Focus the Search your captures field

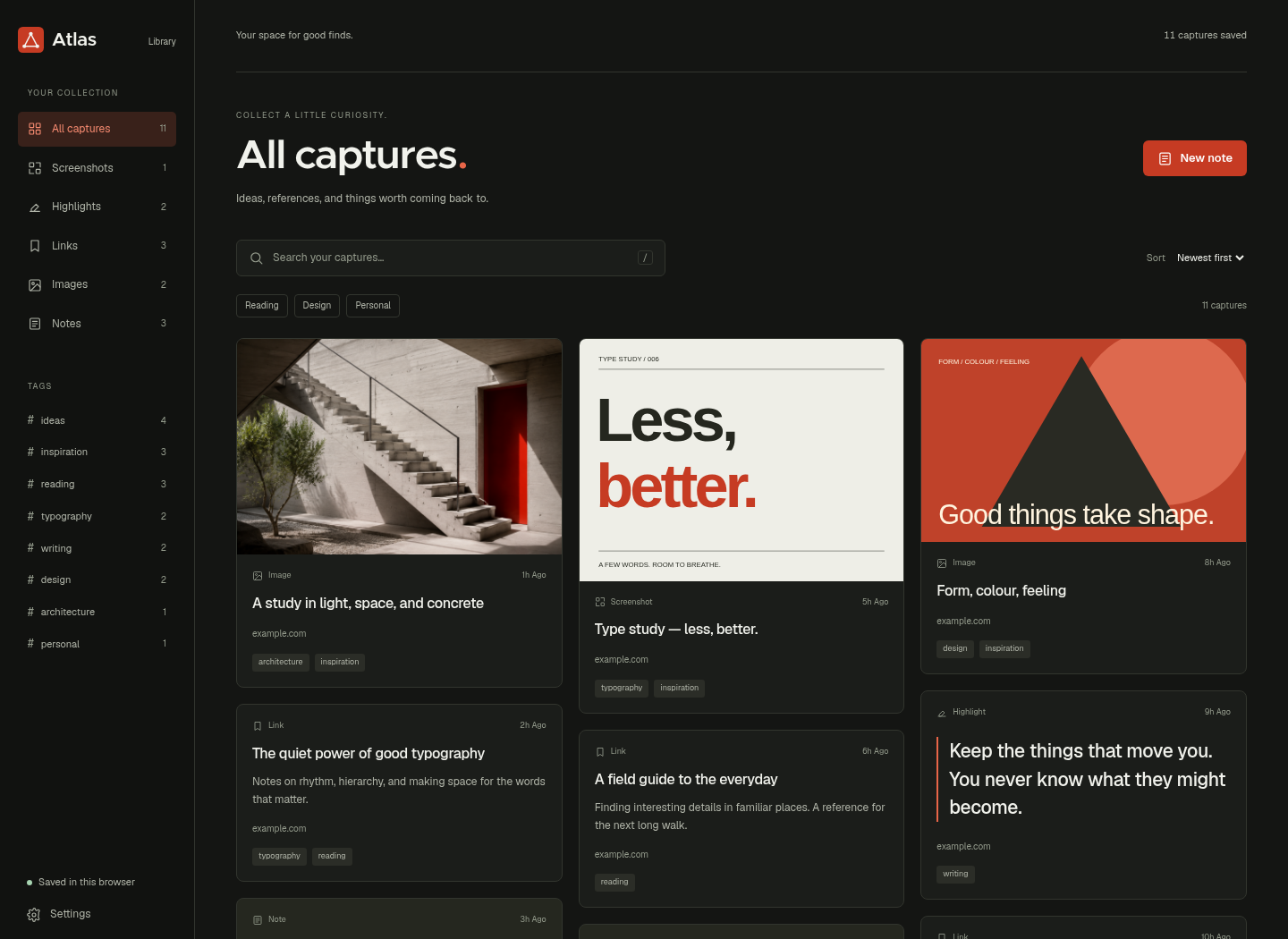[x=451, y=258]
